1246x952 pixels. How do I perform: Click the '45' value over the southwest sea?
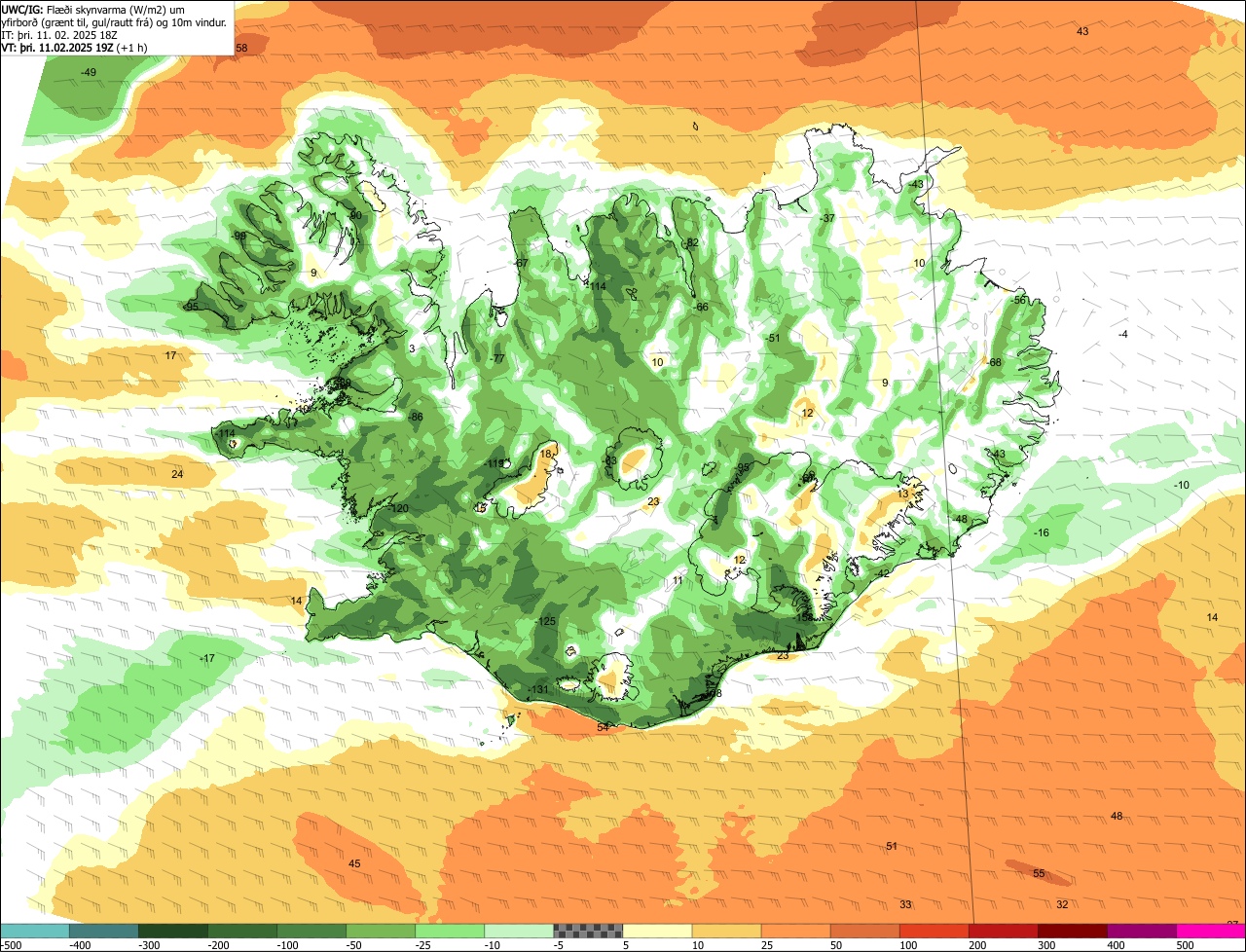(354, 863)
